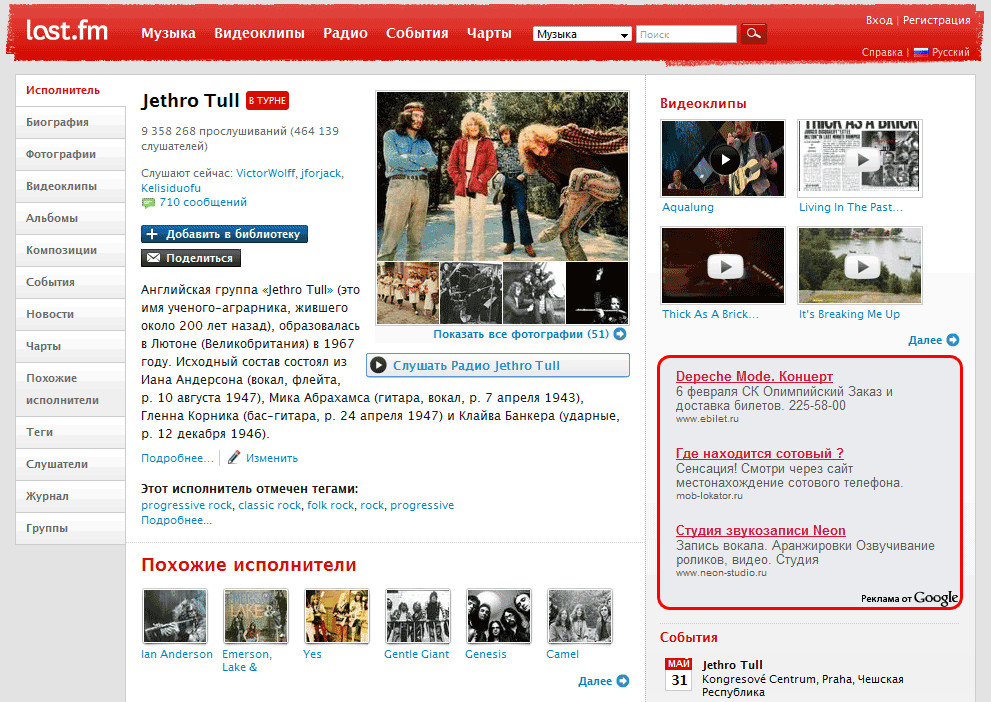Image resolution: width=991 pixels, height=702 pixels.
Task: Click the В ТУРНЕ badge
Action: click(x=267, y=100)
